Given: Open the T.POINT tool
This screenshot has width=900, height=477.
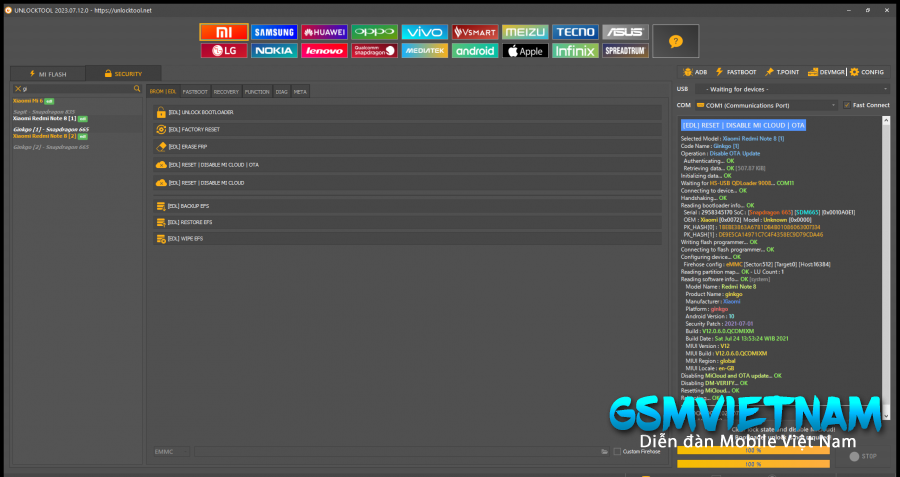Looking at the screenshot, I should (782, 72).
